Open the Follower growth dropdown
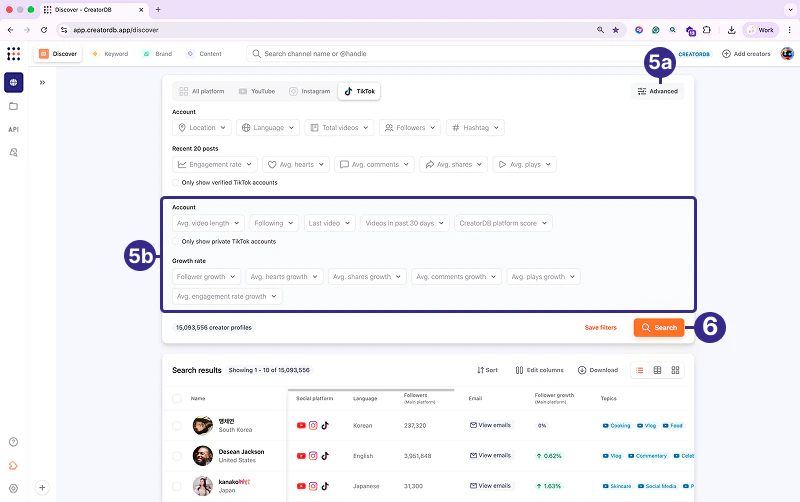This screenshot has width=800, height=502. [x=207, y=277]
